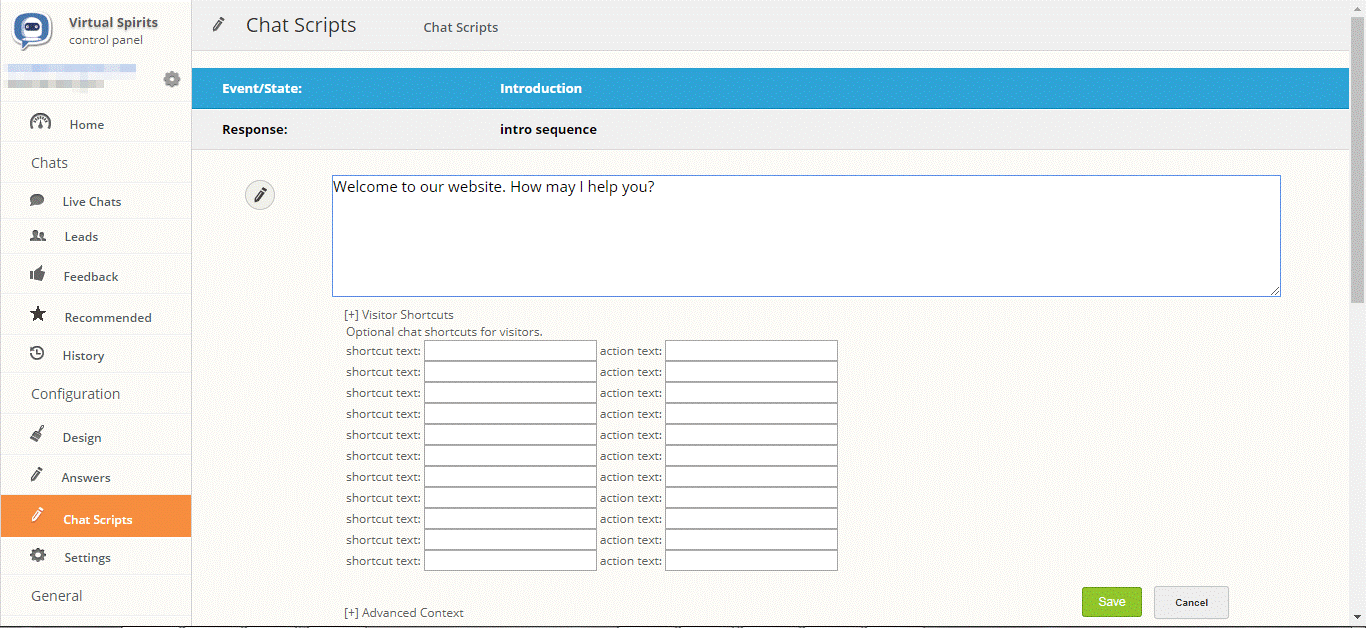Image resolution: width=1366 pixels, height=628 pixels.
Task: Click the first shortcut text field
Action: point(510,350)
